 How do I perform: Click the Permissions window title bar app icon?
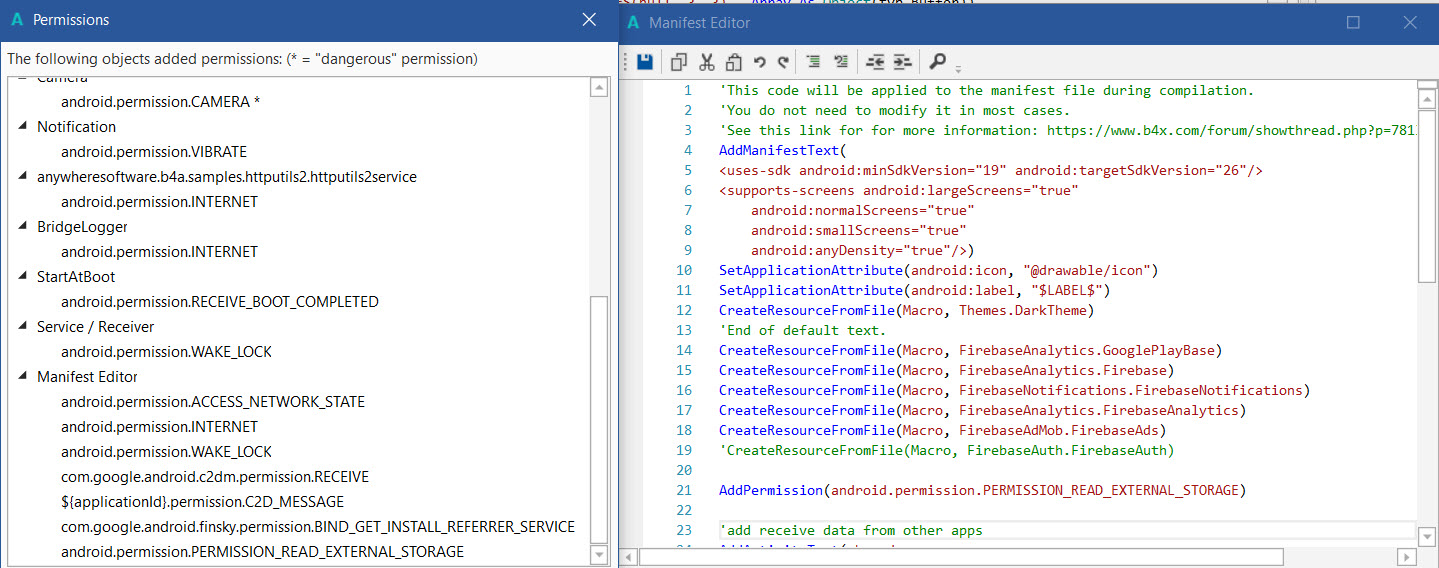tap(16, 20)
